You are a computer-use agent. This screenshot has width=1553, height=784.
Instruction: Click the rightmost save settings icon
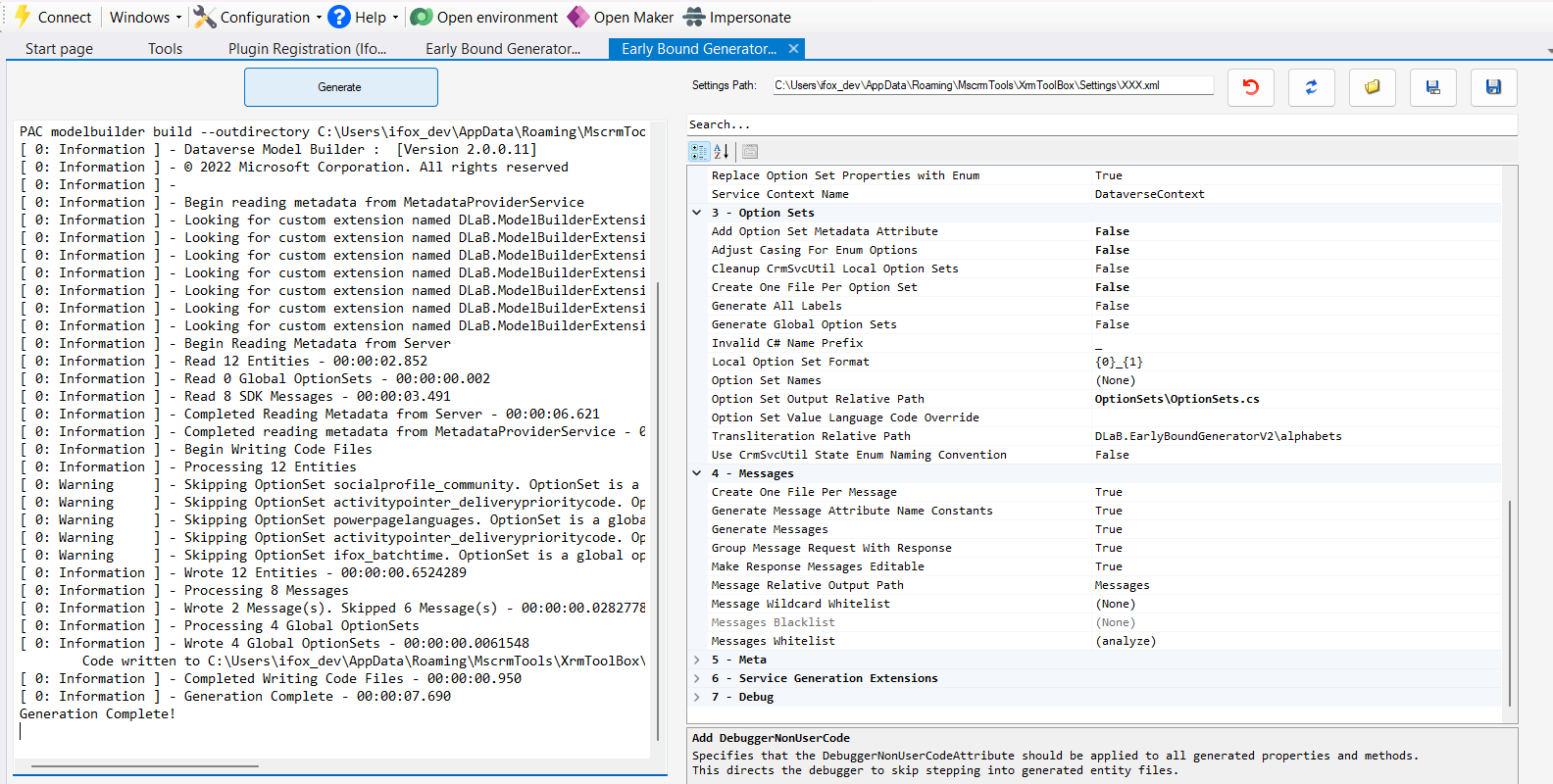point(1493,87)
